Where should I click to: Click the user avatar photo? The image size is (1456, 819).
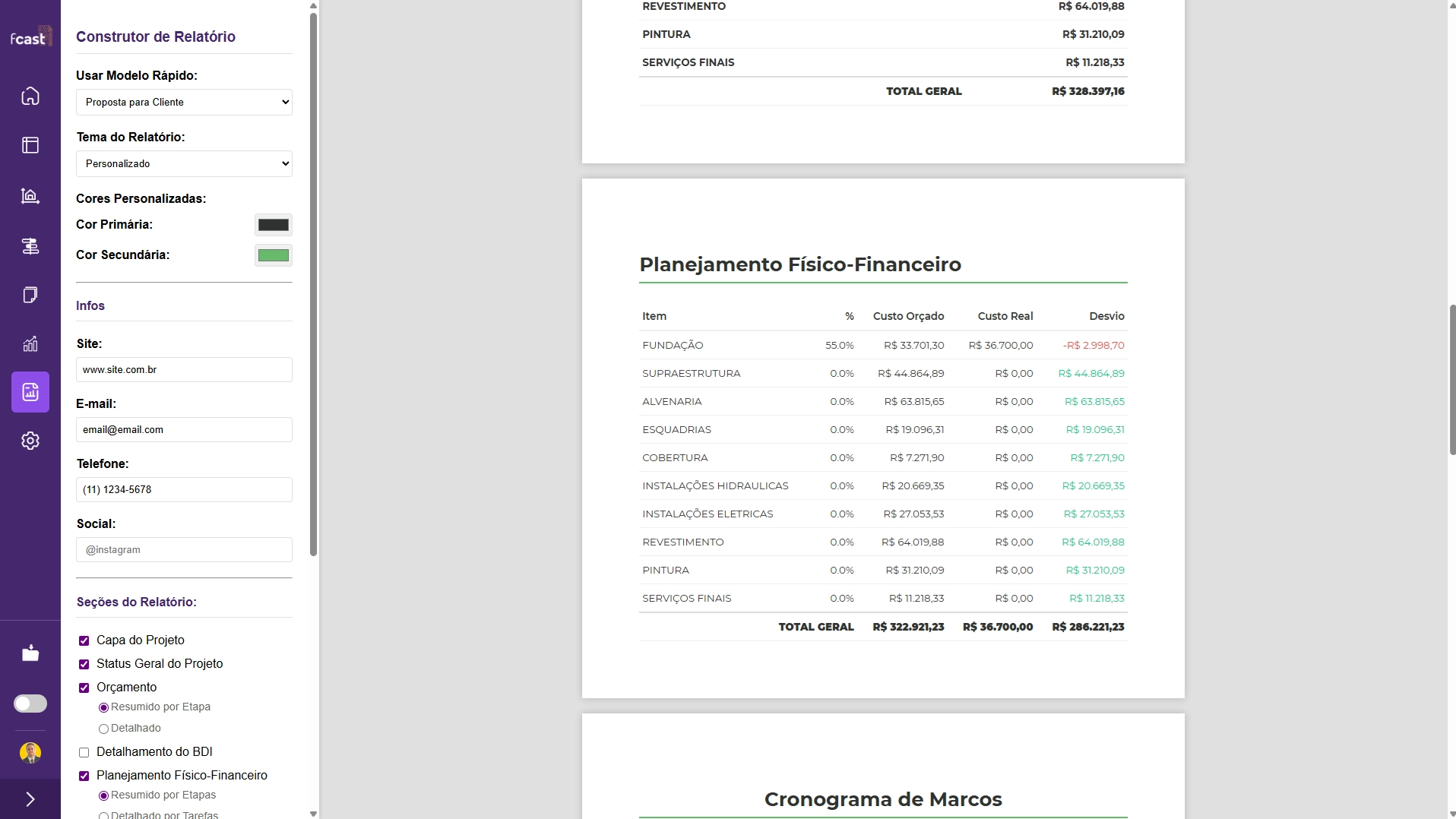tap(30, 752)
